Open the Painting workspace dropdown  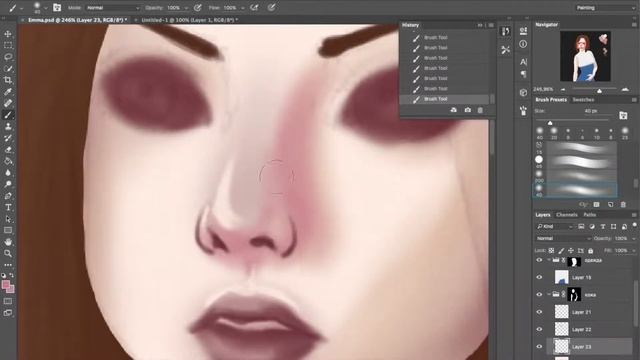[605, 8]
